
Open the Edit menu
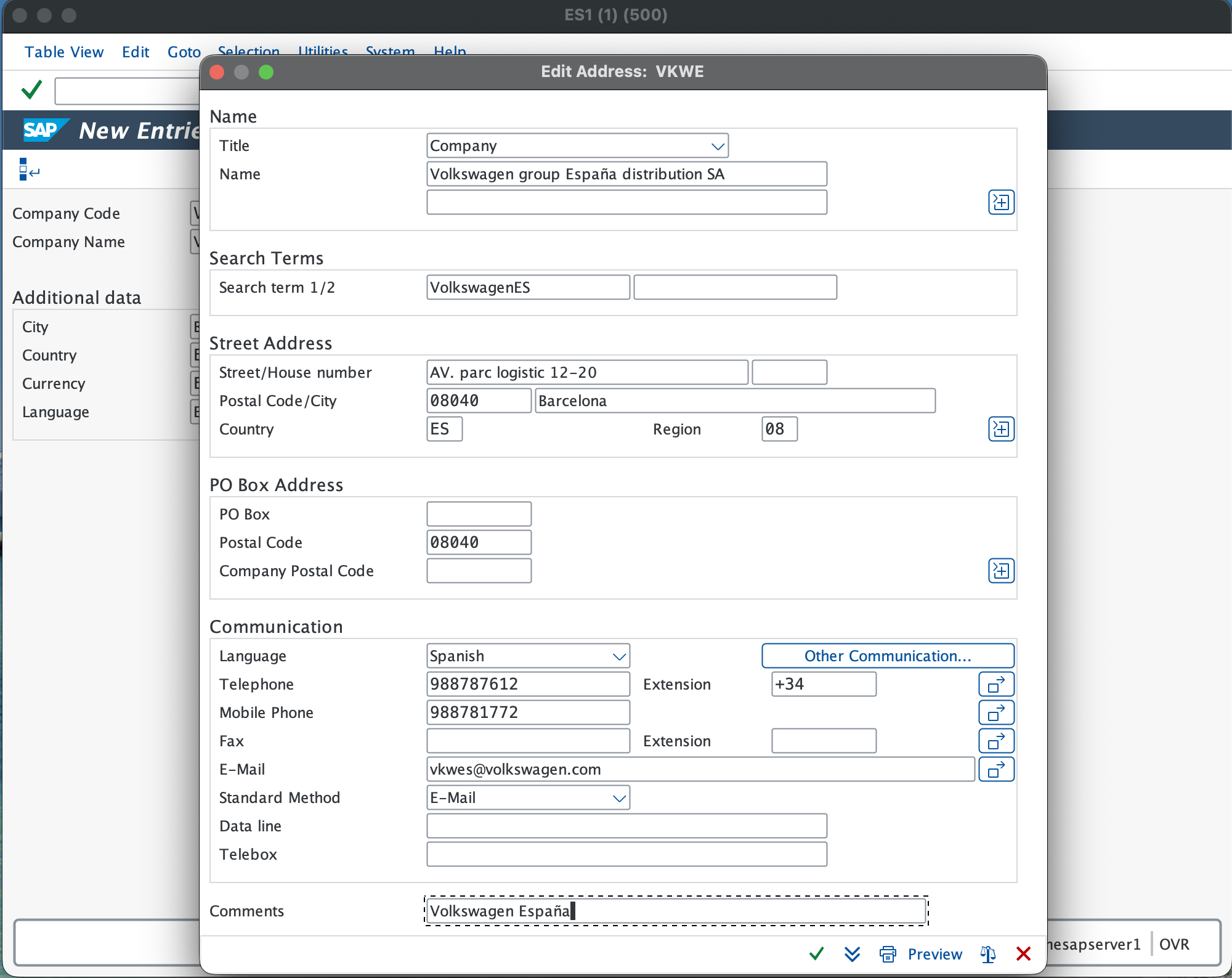(x=136, y=52)
